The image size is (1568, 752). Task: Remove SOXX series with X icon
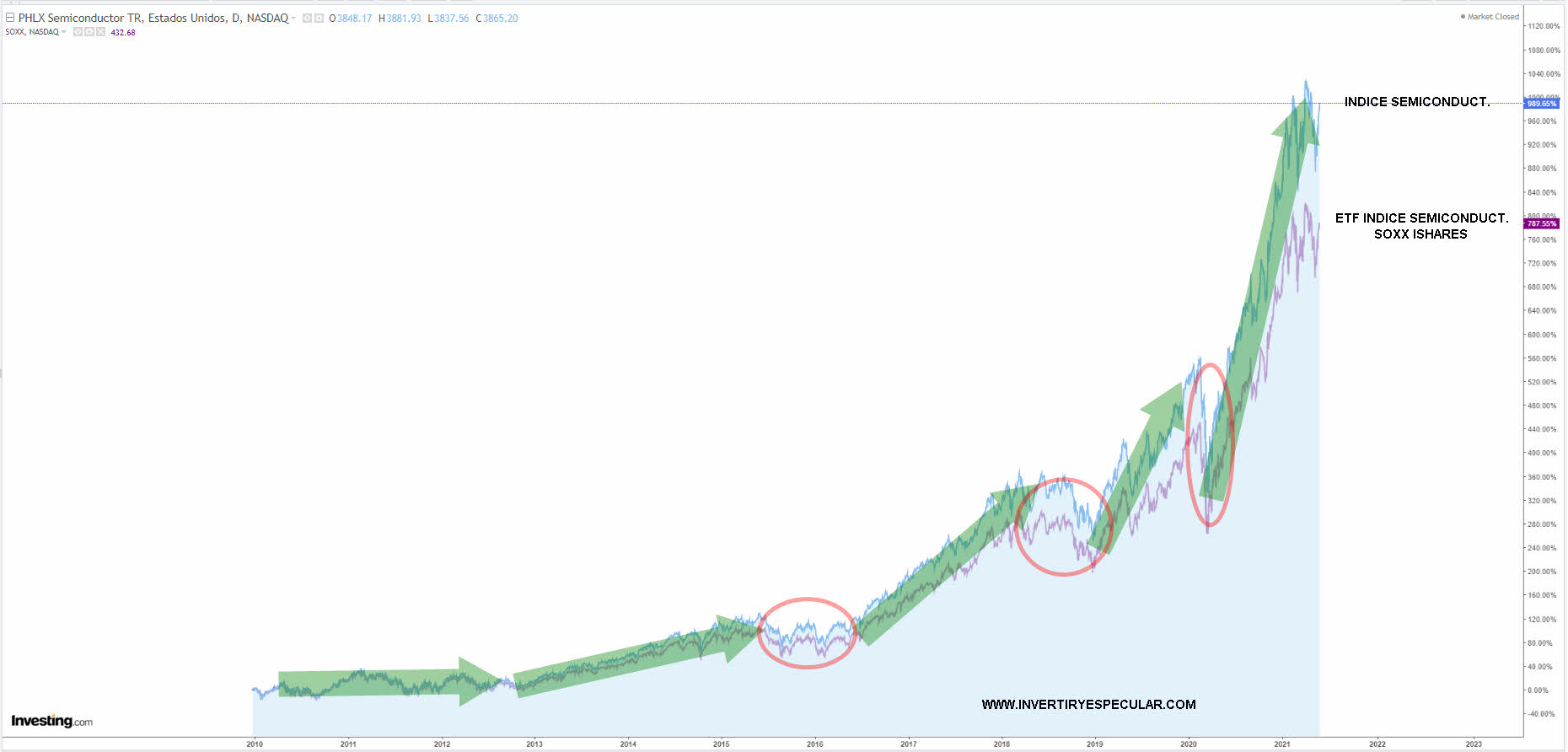tap(100, 32)
